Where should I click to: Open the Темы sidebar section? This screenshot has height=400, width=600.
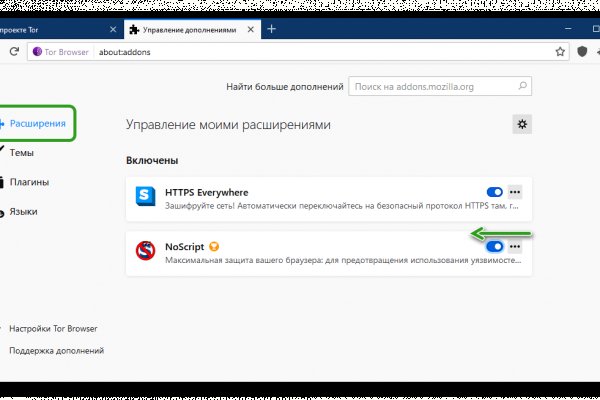pos(22,153)
